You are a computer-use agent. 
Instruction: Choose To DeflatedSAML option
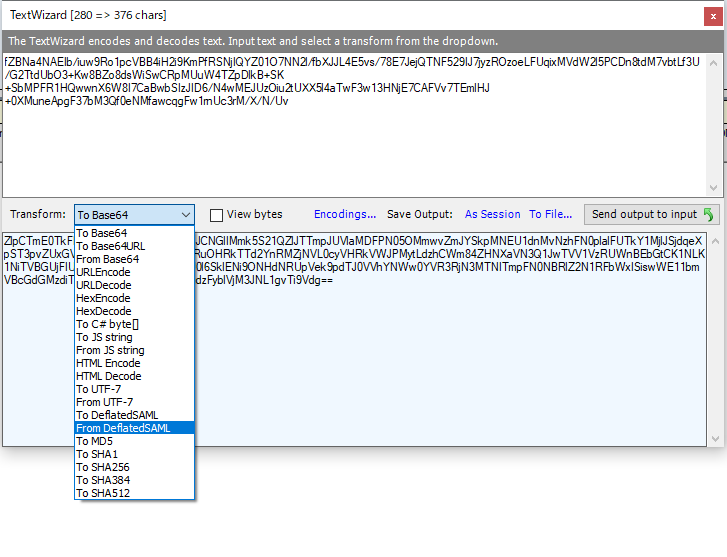pos(134,415)
